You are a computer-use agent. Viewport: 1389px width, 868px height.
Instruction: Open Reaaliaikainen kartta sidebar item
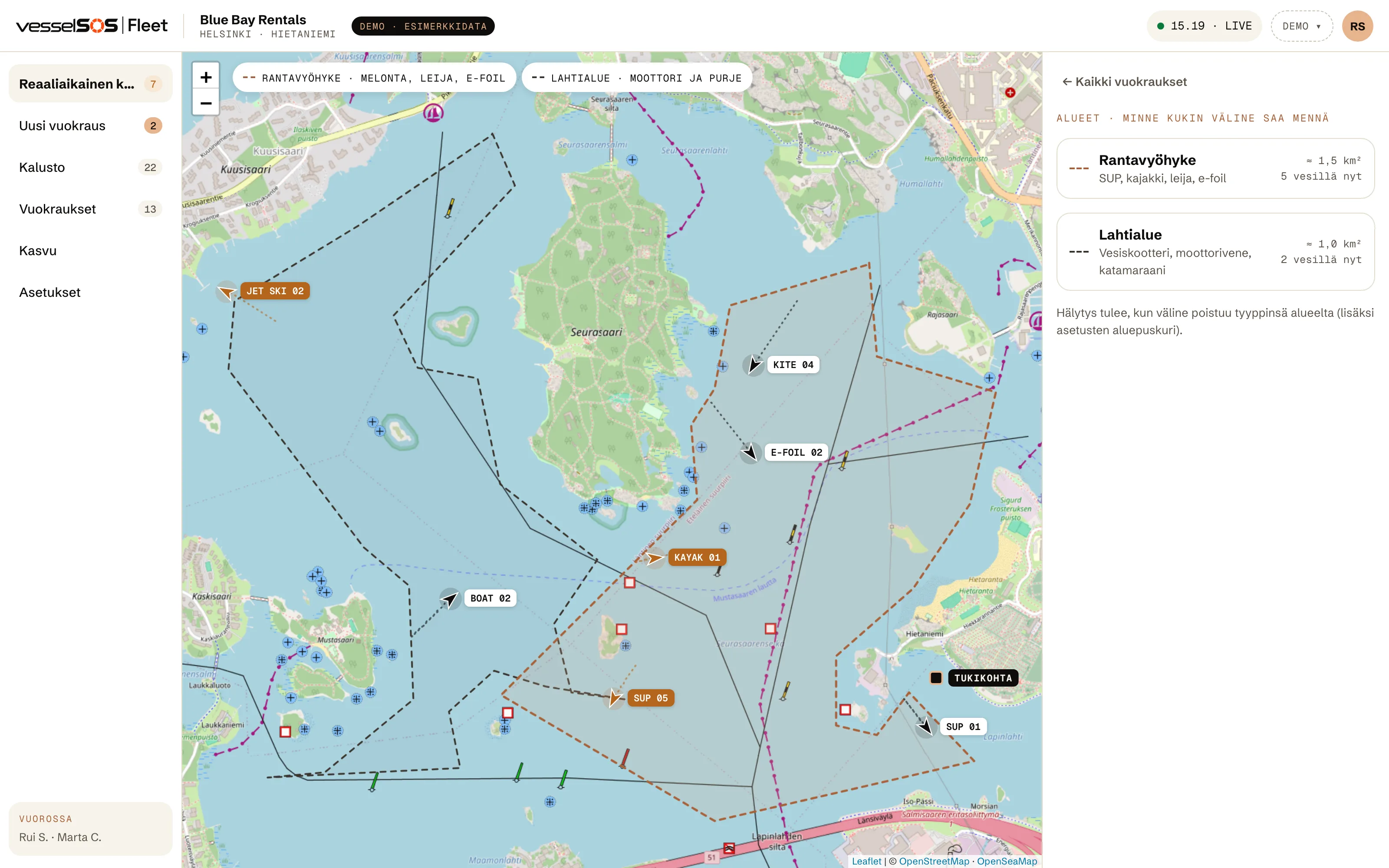(91, 84)
